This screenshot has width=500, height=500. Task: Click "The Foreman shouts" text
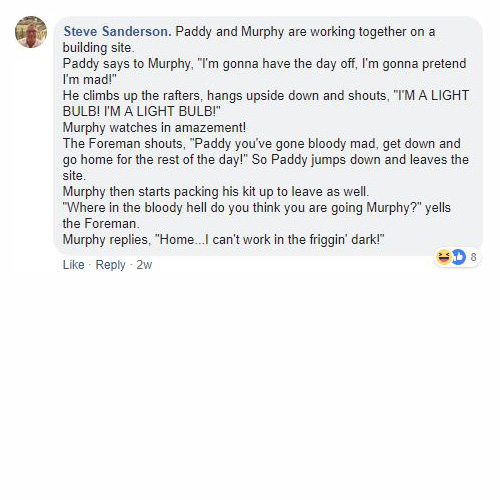point(123,143)
